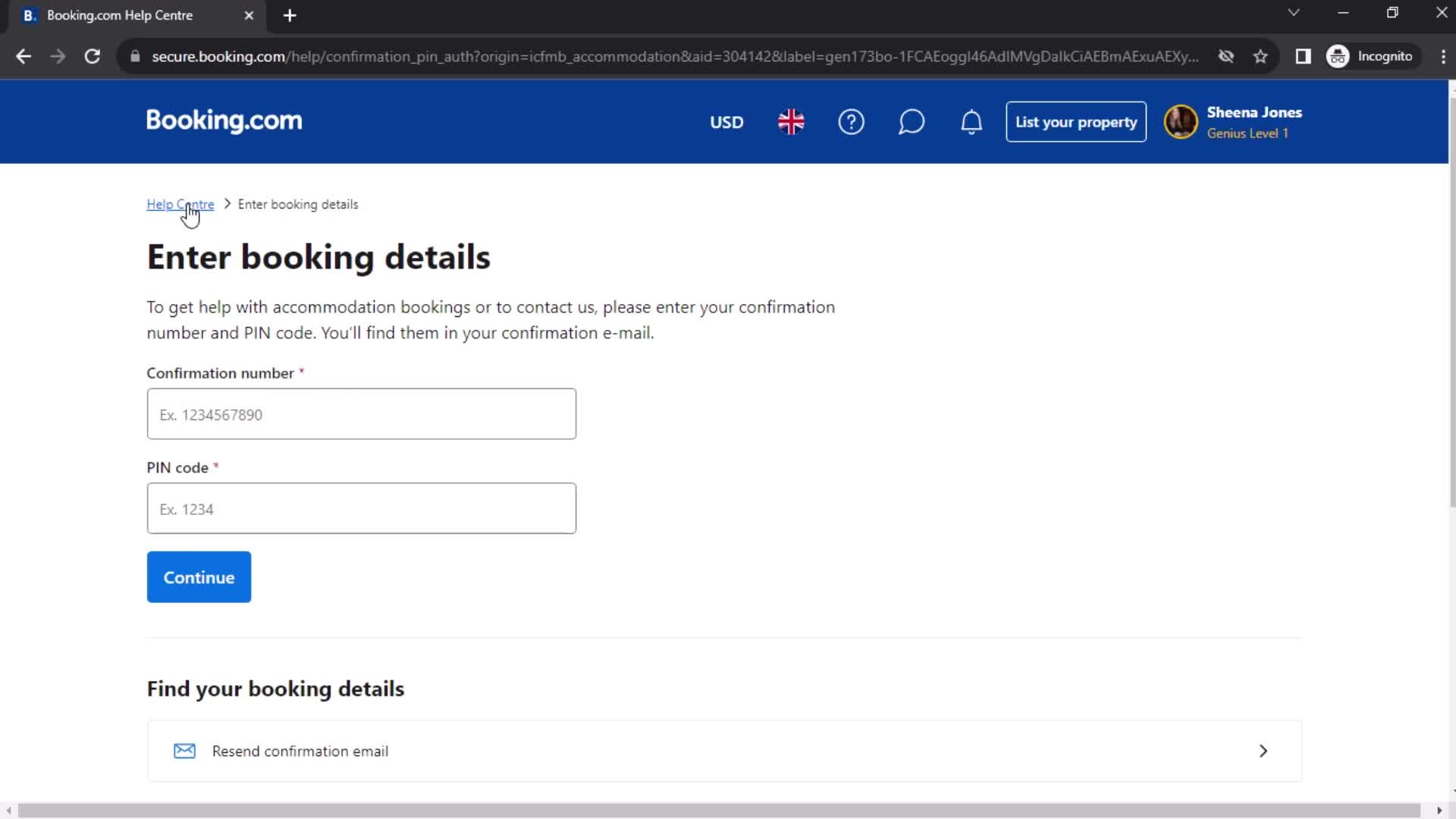This screenshot has width=1456, height=819.
Task: Click the Booking.com logo
Action: point(224,121)
